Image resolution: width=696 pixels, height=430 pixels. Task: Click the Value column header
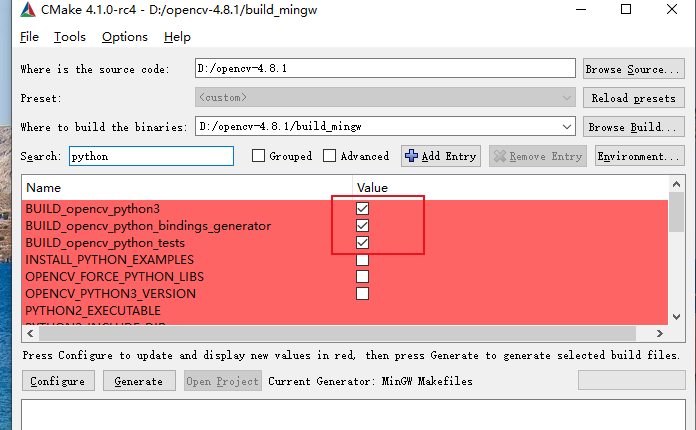pyautogui.click(x=510, y=188)
